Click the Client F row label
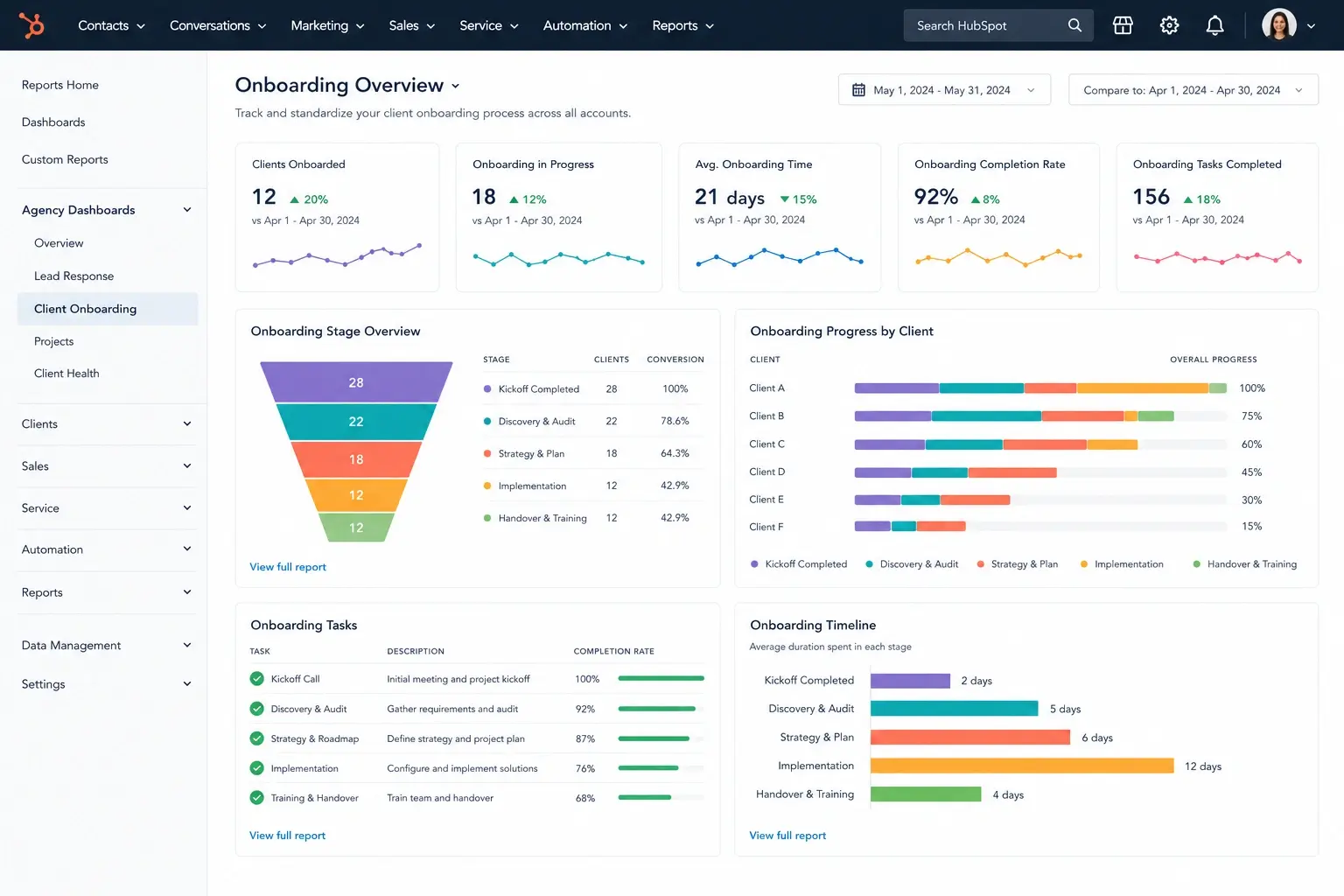The width and height of the screenshot is (1344, 896). click(x=766, y=527)
